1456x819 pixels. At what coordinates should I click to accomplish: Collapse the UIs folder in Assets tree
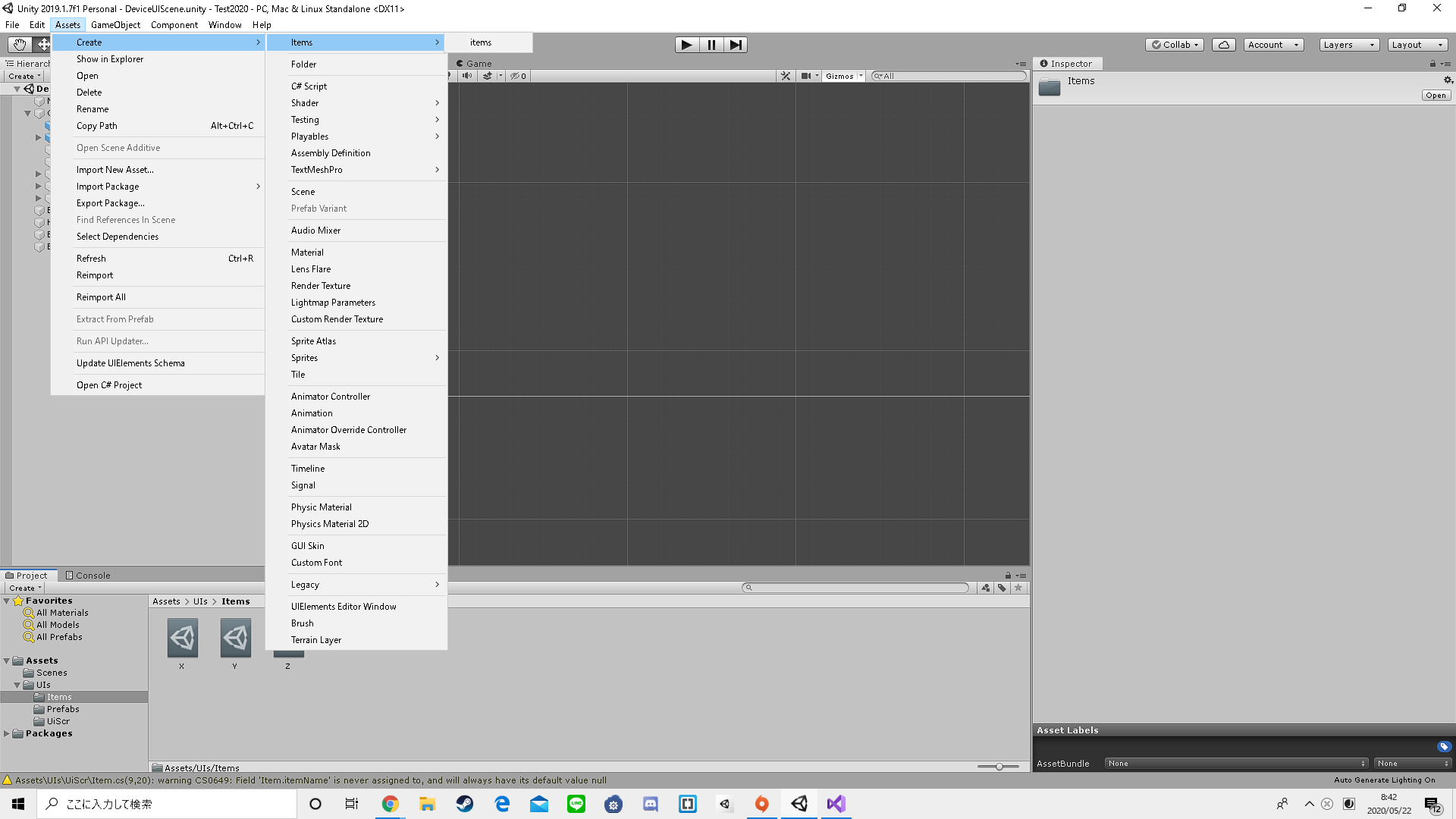click(17, 685)
